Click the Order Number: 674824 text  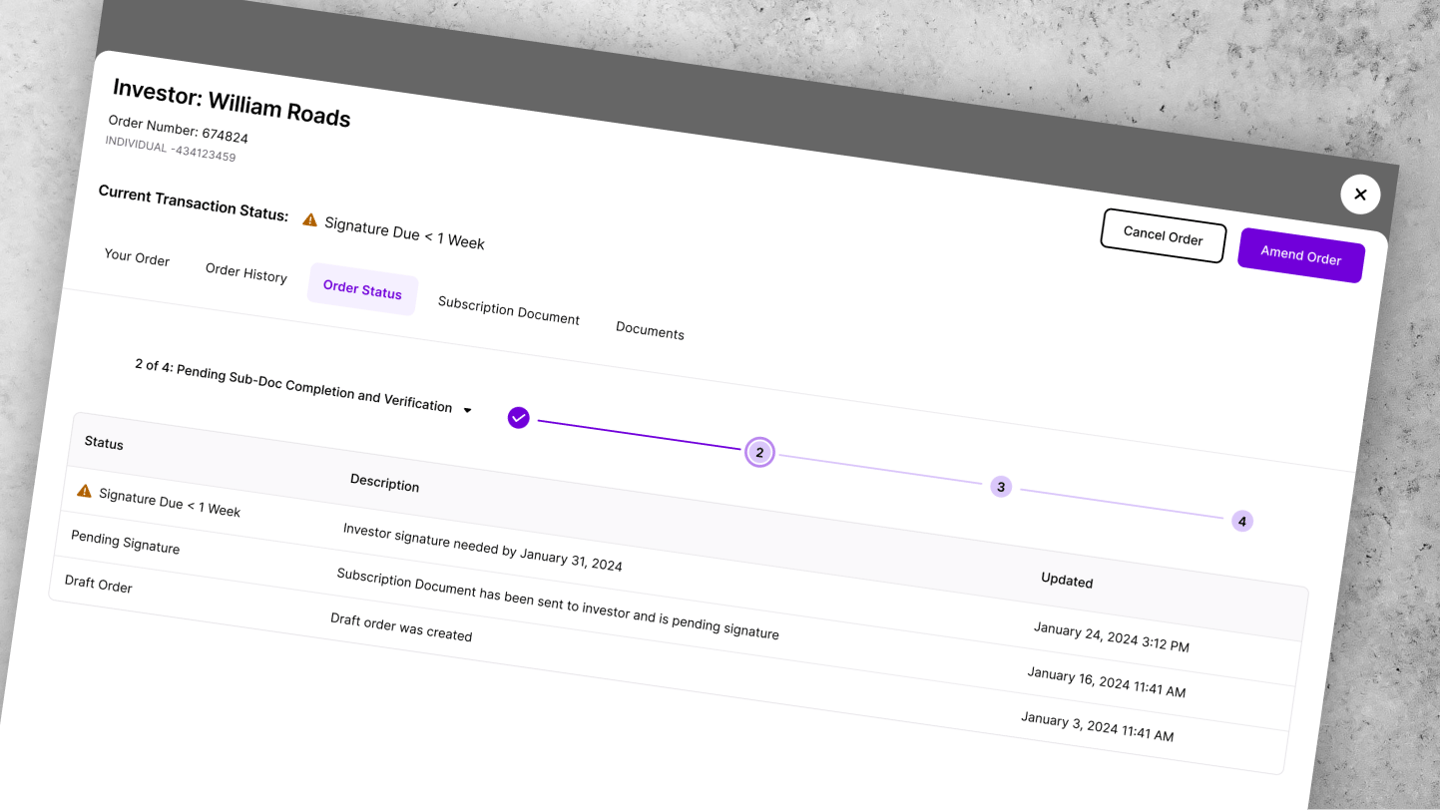(178, 130)
